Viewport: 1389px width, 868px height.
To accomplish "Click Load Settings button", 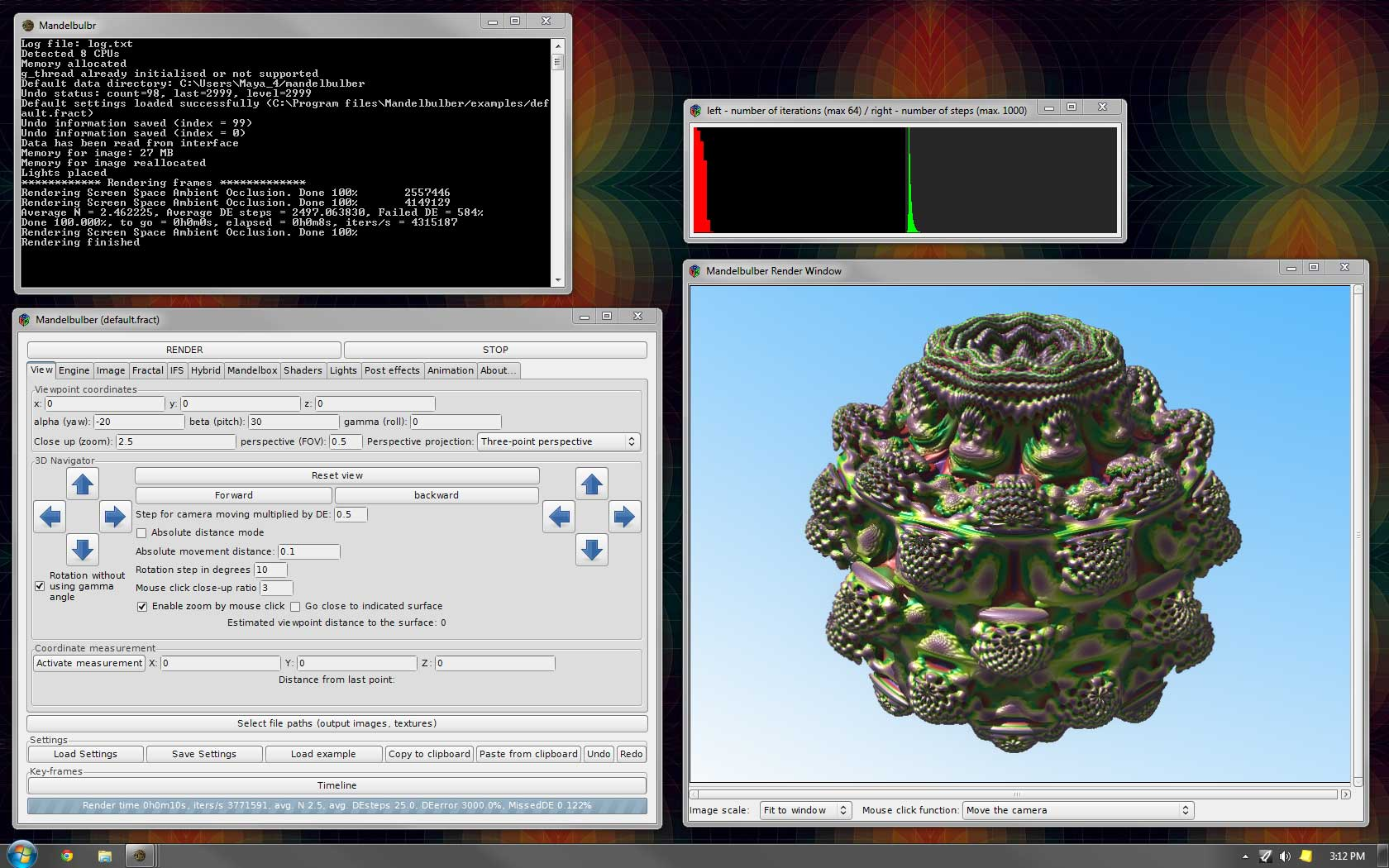I will (x=86, y=754).
